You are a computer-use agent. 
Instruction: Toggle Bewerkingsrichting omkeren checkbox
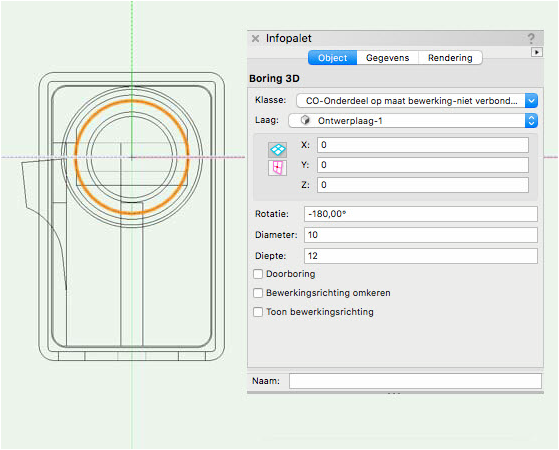pyautogui.click(x=258, y=293)
